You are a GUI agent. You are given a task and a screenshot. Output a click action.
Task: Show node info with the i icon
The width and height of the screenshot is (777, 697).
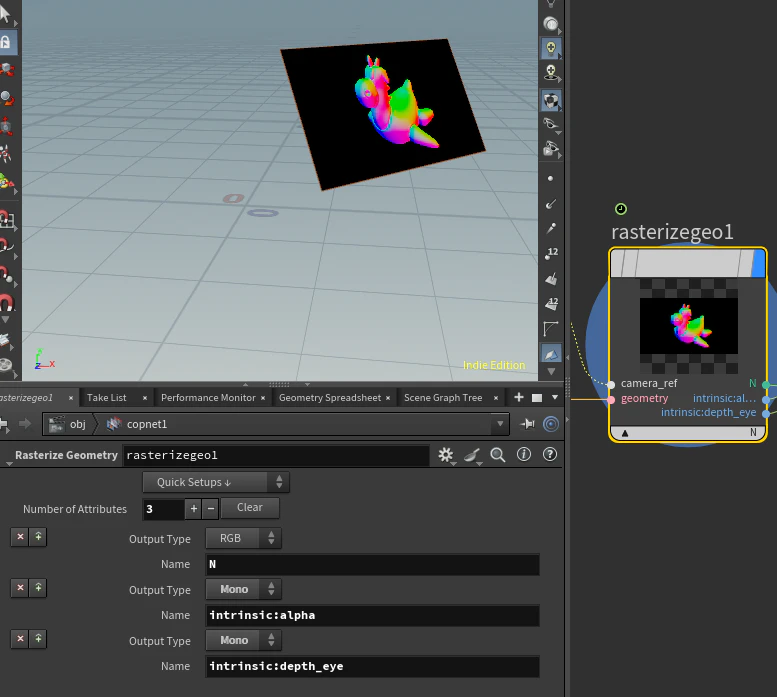click(x=524, y=454)
